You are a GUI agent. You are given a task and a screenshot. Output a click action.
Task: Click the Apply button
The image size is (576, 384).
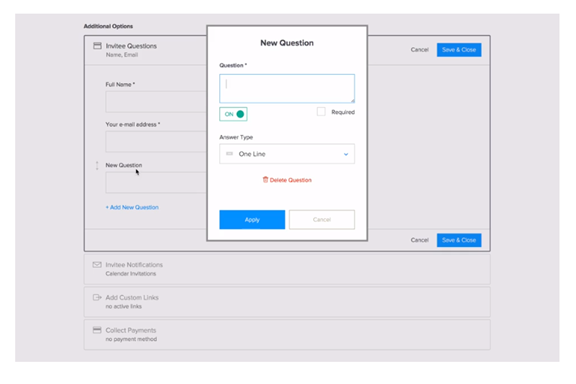pos(252,219)
